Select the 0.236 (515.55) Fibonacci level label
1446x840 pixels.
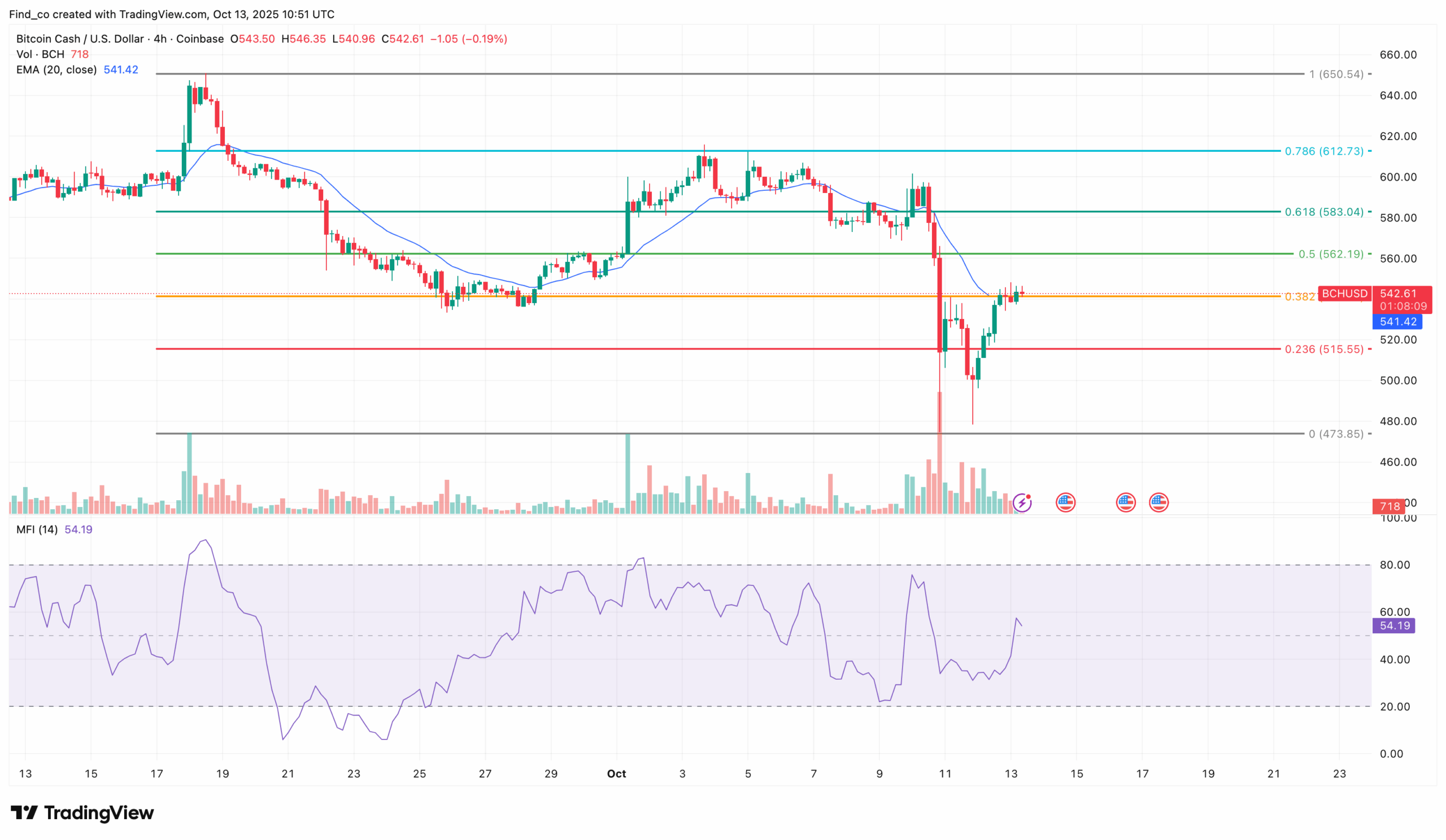click(x=1324, y=349)
